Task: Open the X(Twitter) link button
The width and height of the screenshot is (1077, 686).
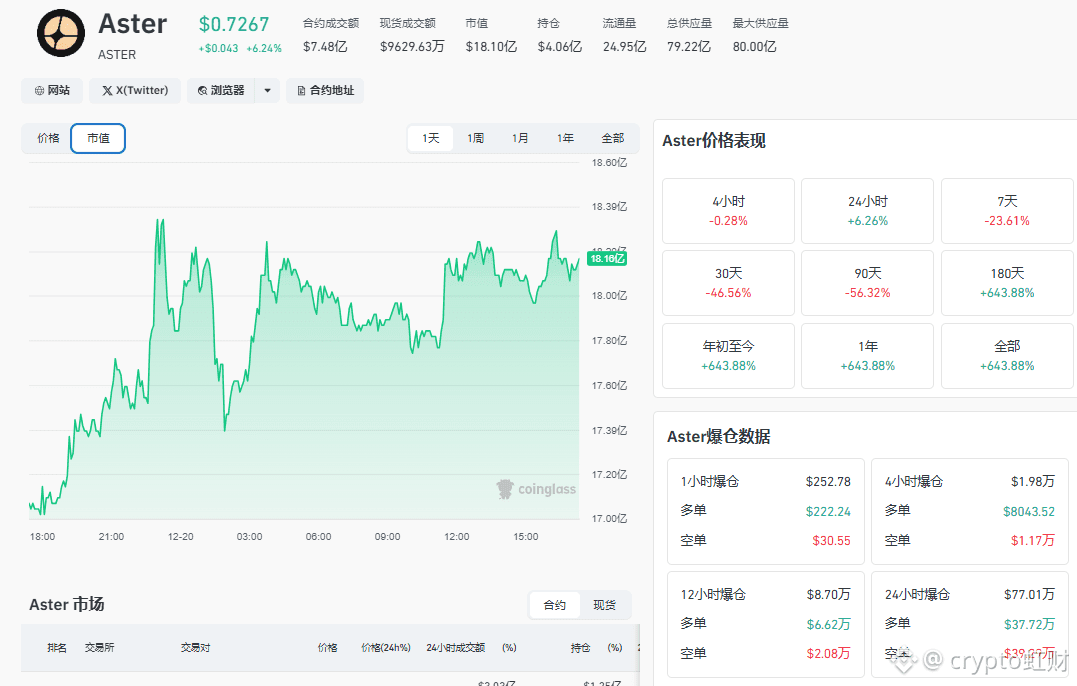Action: click(x=135, y=91)
